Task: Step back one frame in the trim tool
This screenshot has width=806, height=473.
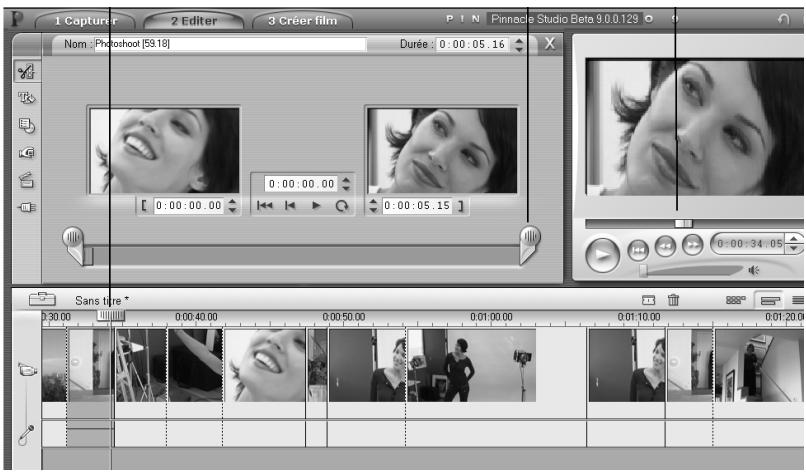Action: [x=290, y=206]
